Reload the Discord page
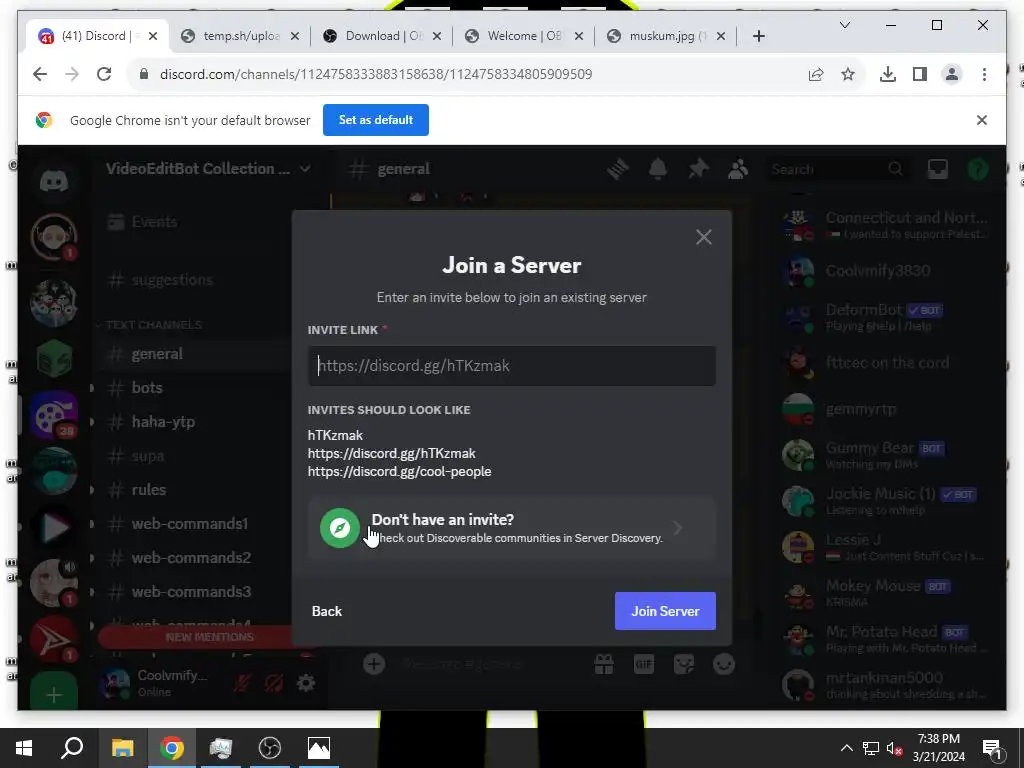This screenshot has height=768, width=1024. click(104, 74)
